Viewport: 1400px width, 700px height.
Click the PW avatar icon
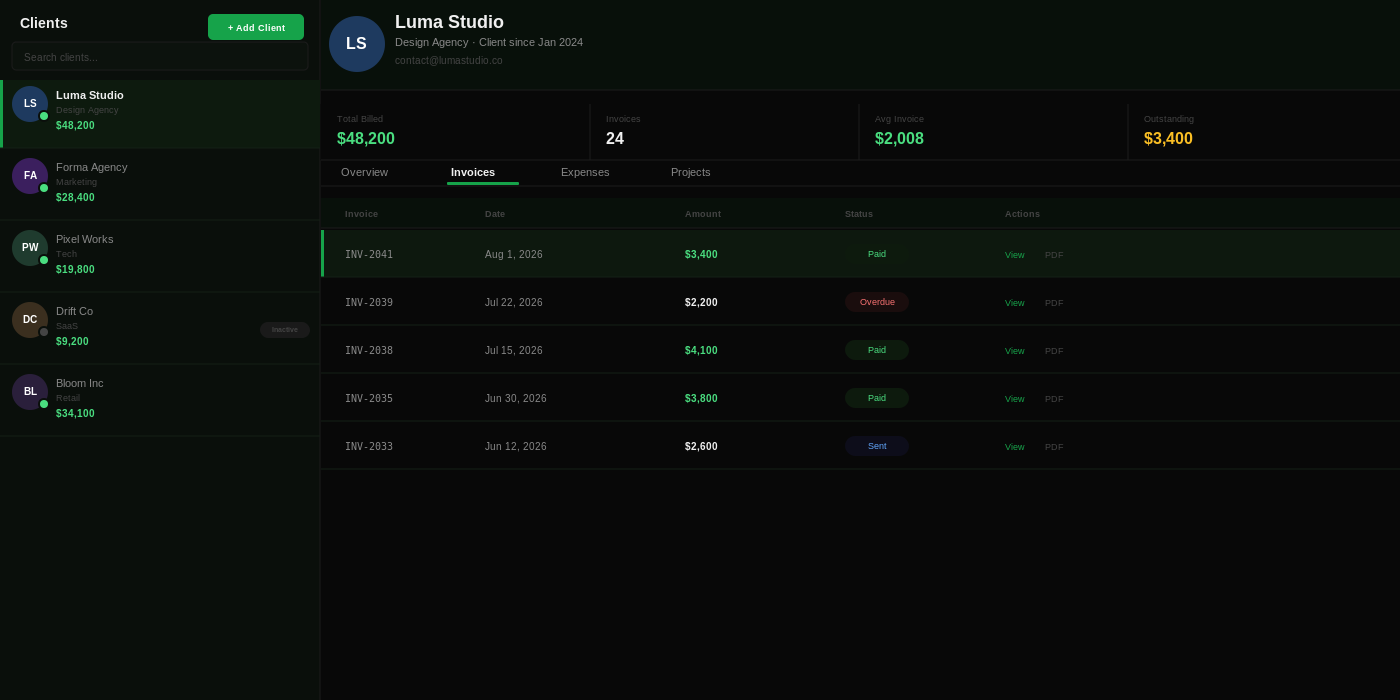[x=30, y=248]
